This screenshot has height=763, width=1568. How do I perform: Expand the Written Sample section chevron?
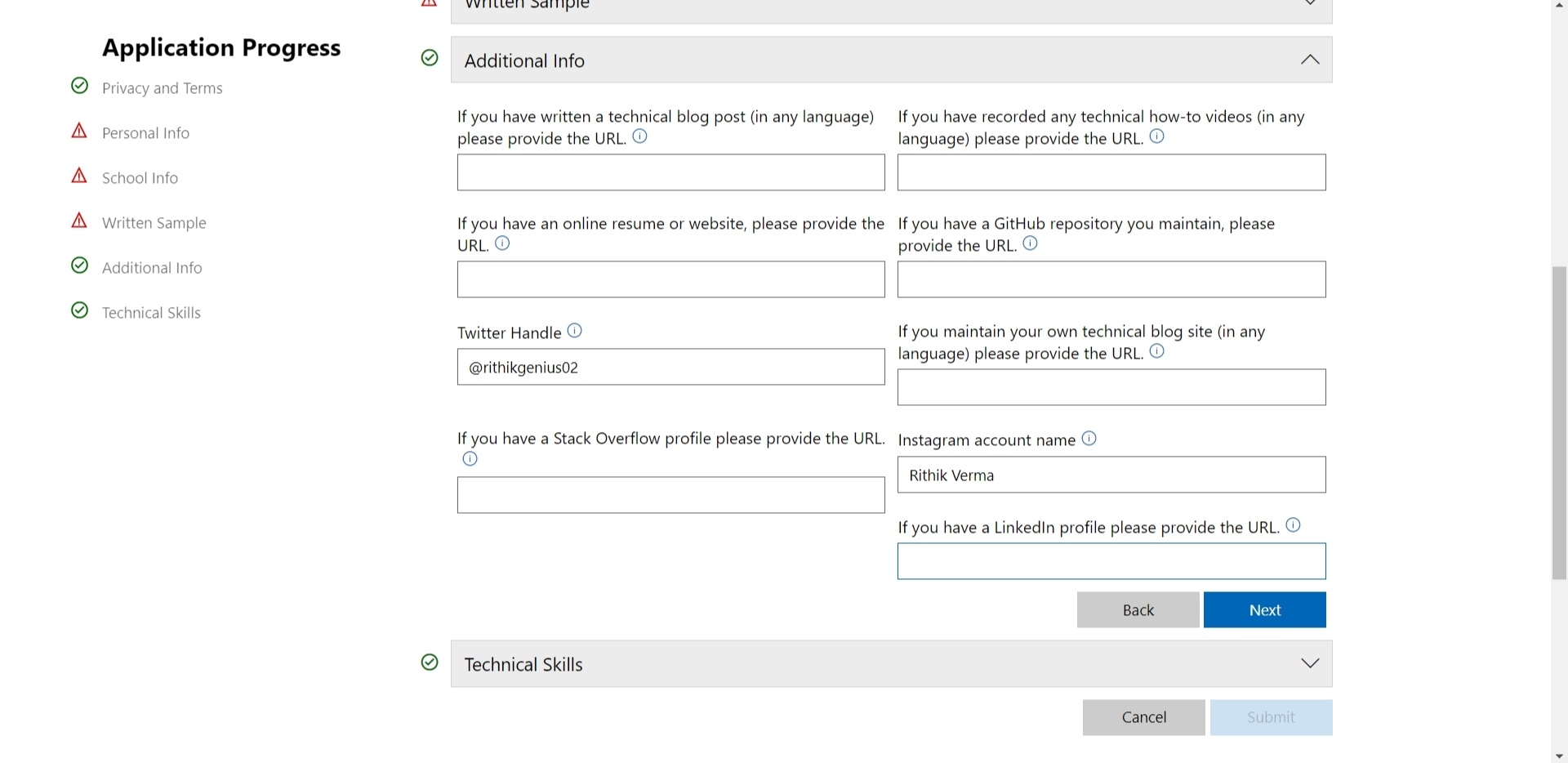coord(1309,4)
